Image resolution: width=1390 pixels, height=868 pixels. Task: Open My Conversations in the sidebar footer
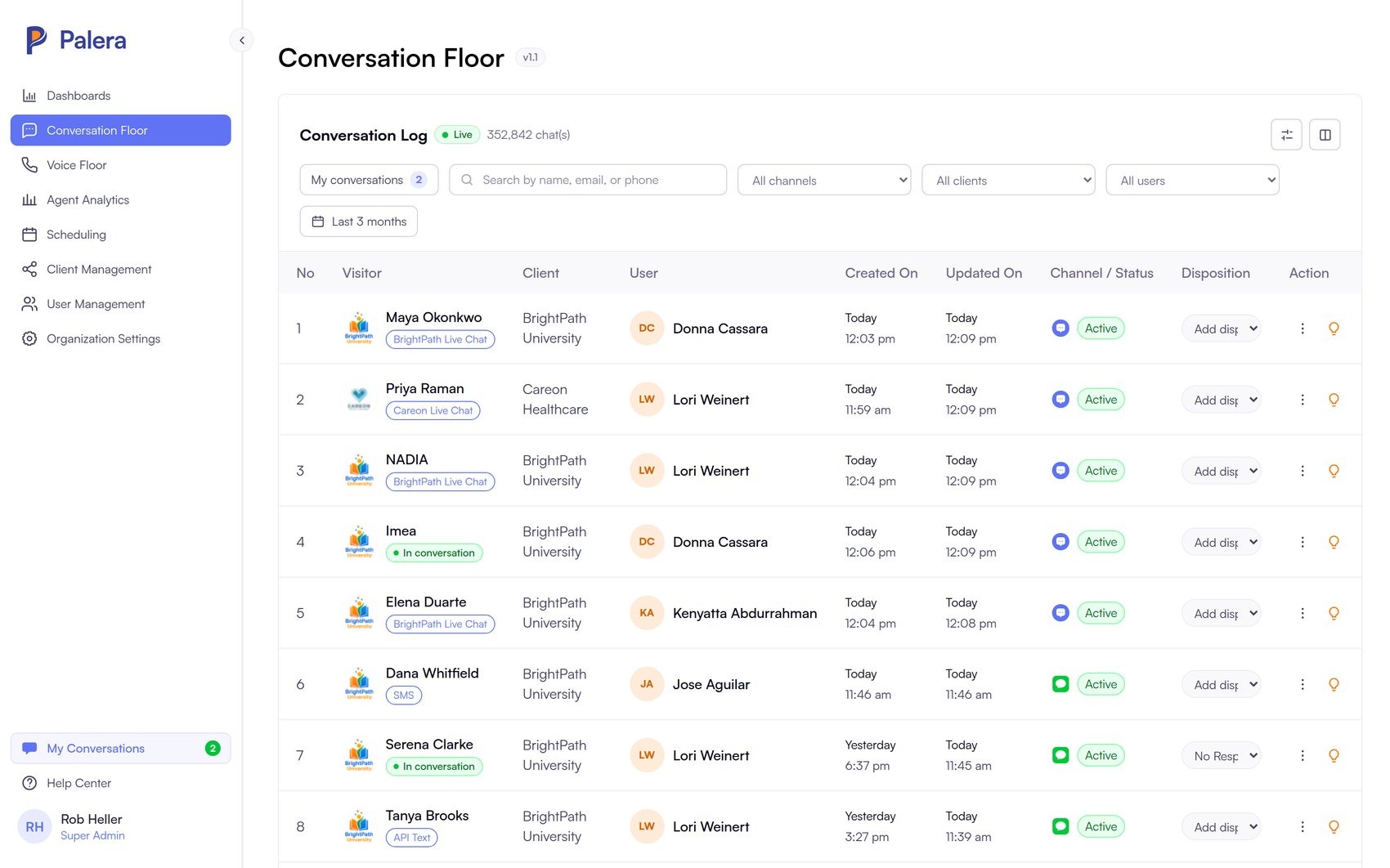point(120,748)
